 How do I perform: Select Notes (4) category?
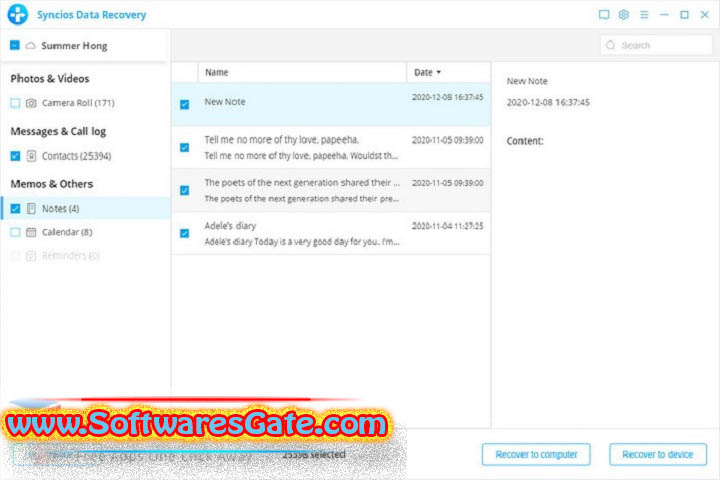60,209
